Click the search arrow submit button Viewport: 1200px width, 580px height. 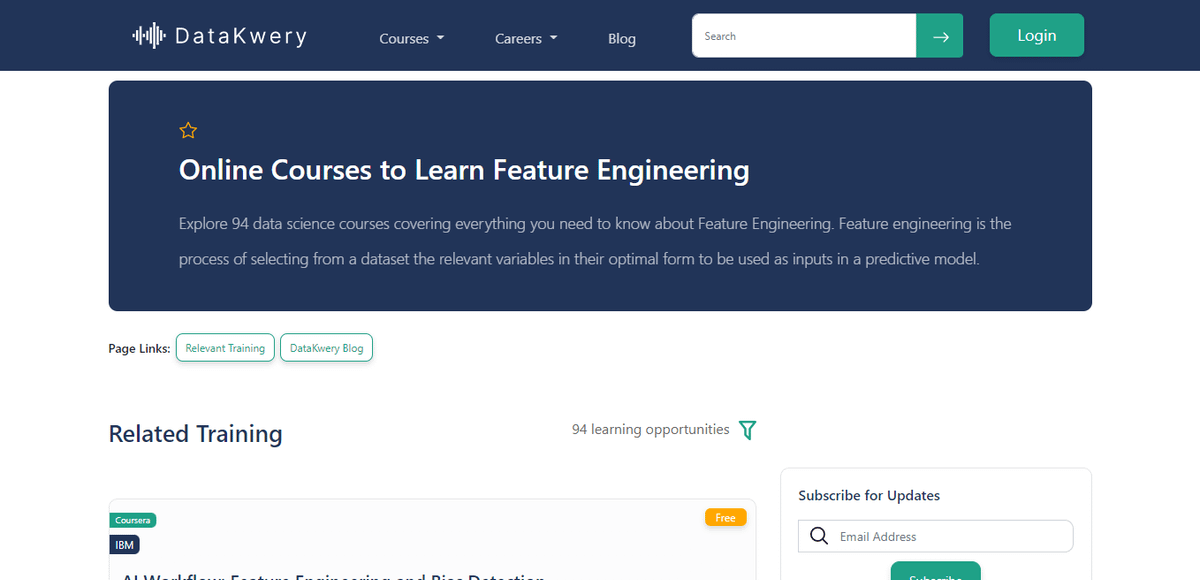[940, 36]
